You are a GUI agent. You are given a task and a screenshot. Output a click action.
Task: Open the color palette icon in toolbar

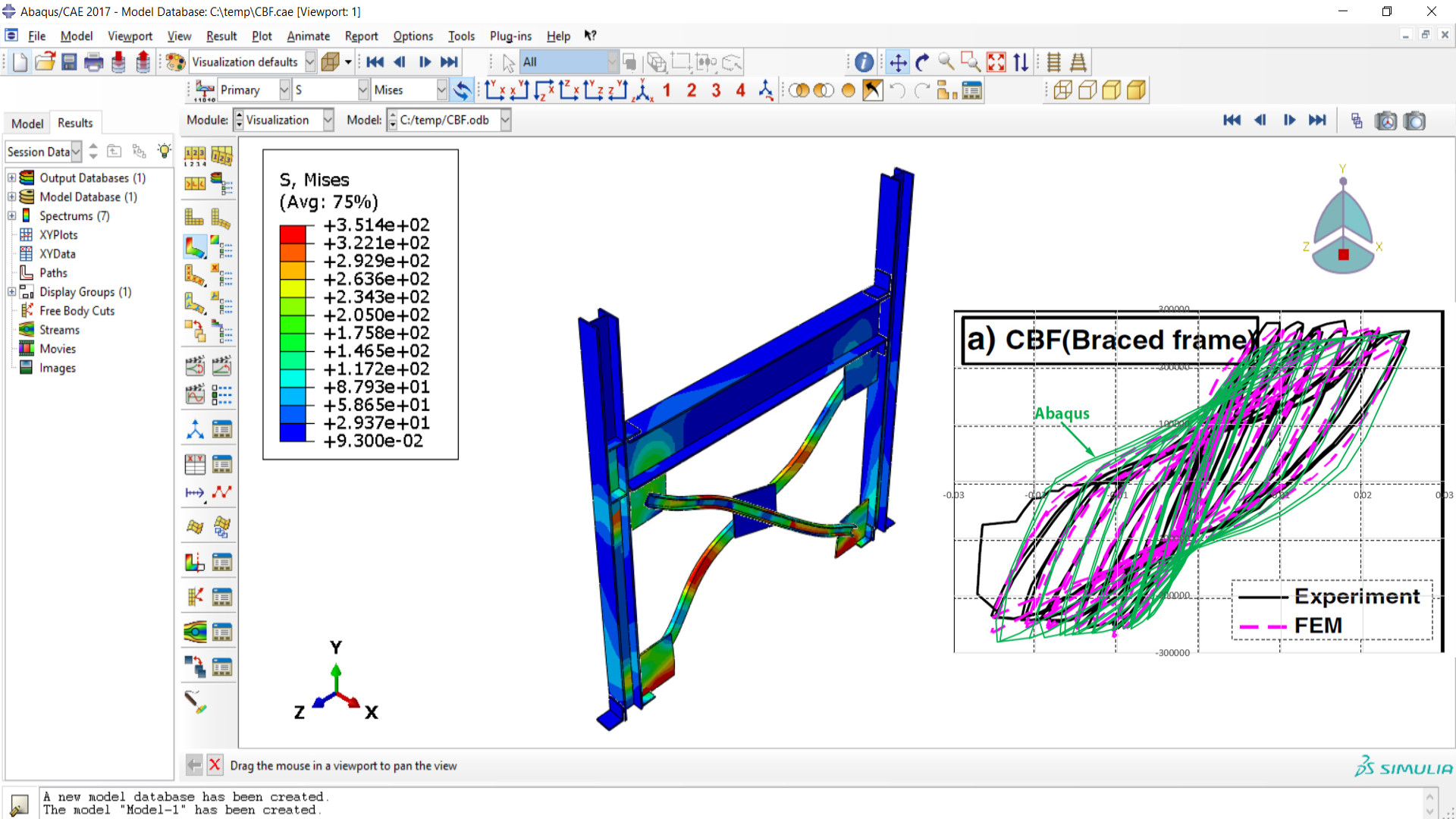[175, 62]
